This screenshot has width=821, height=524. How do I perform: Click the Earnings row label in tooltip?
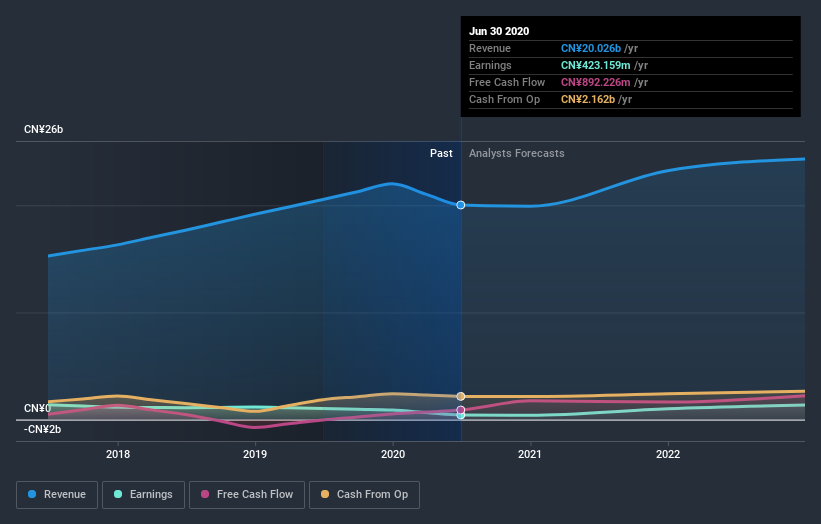pos(490,65)
